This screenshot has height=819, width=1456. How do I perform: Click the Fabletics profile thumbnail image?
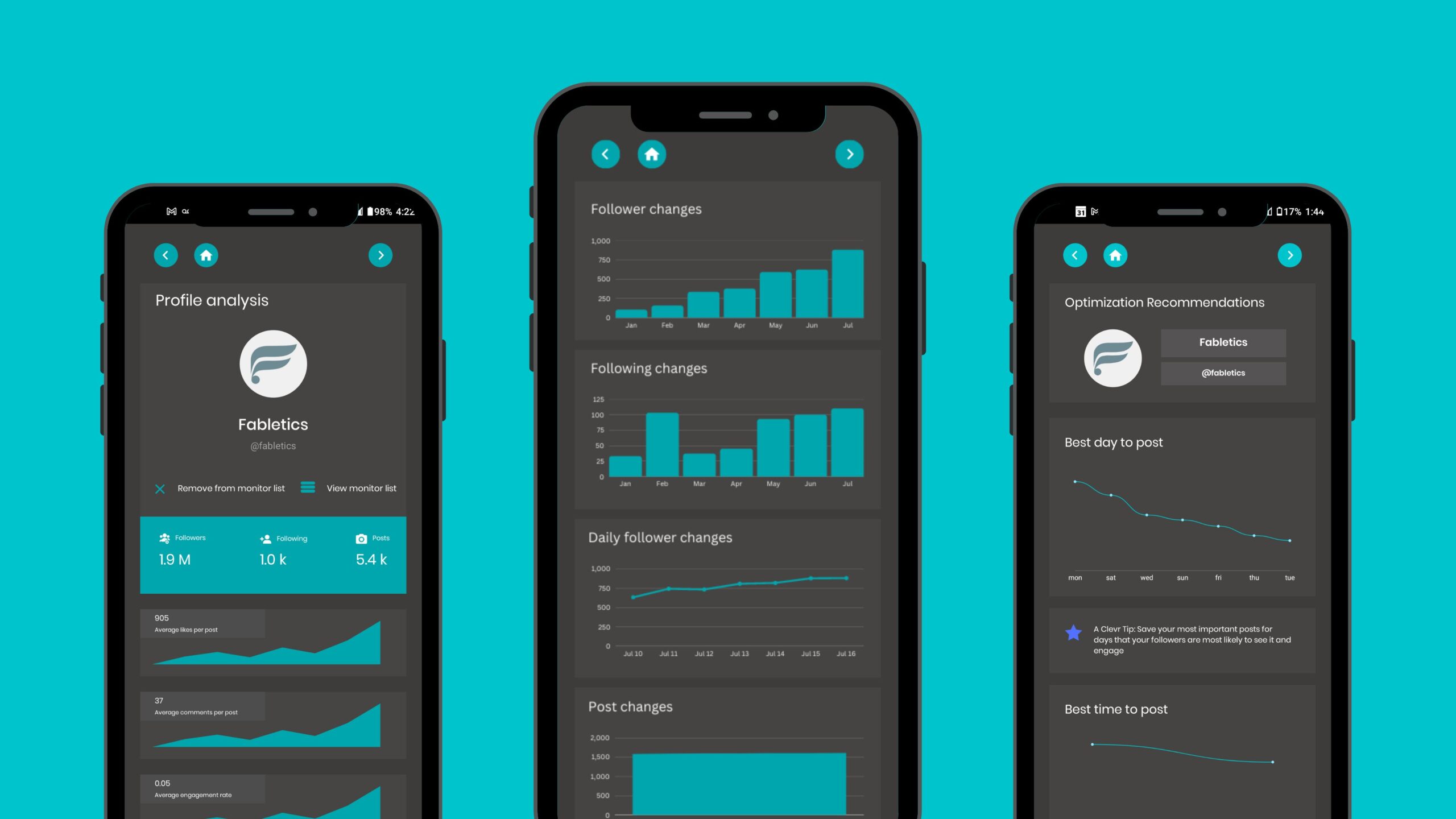tap(273, 363)
